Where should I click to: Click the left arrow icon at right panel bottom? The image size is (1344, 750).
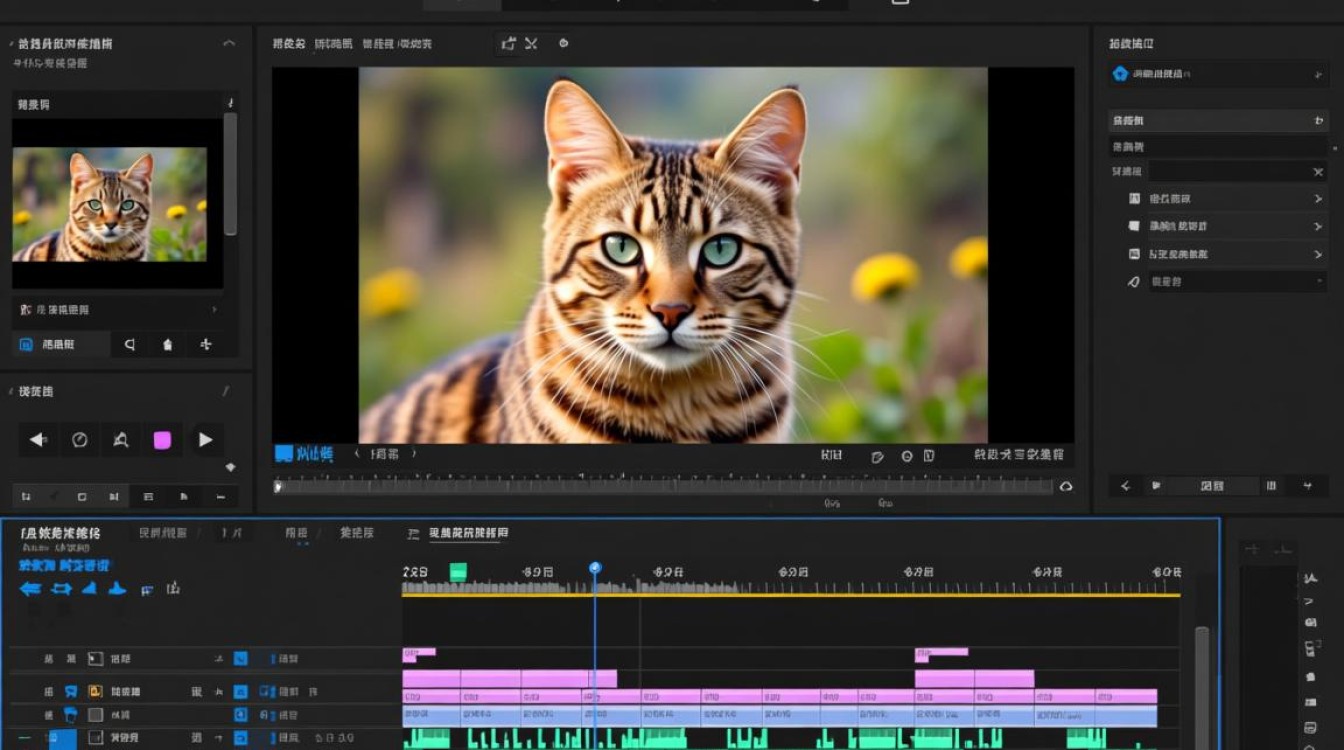1126,486
